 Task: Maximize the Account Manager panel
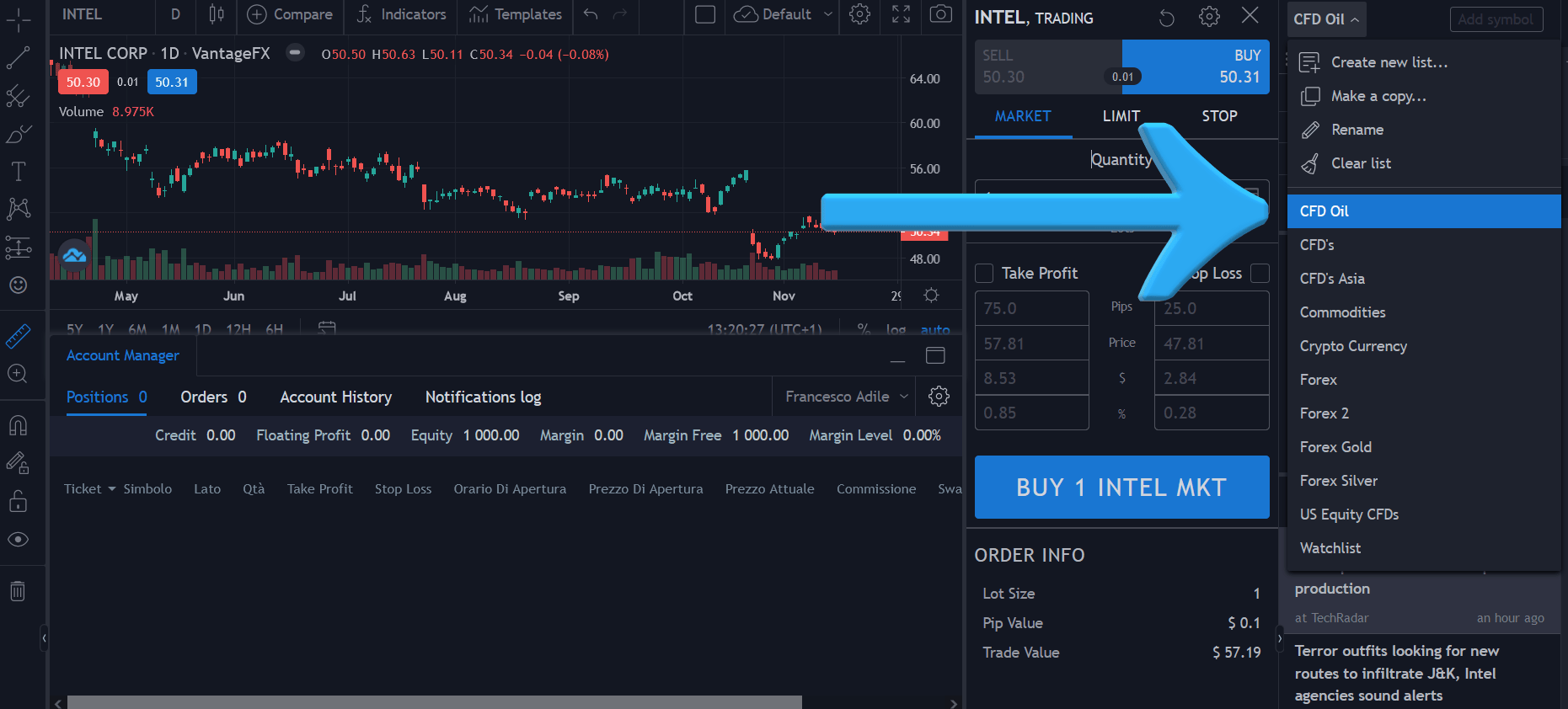tap(935, 355)
